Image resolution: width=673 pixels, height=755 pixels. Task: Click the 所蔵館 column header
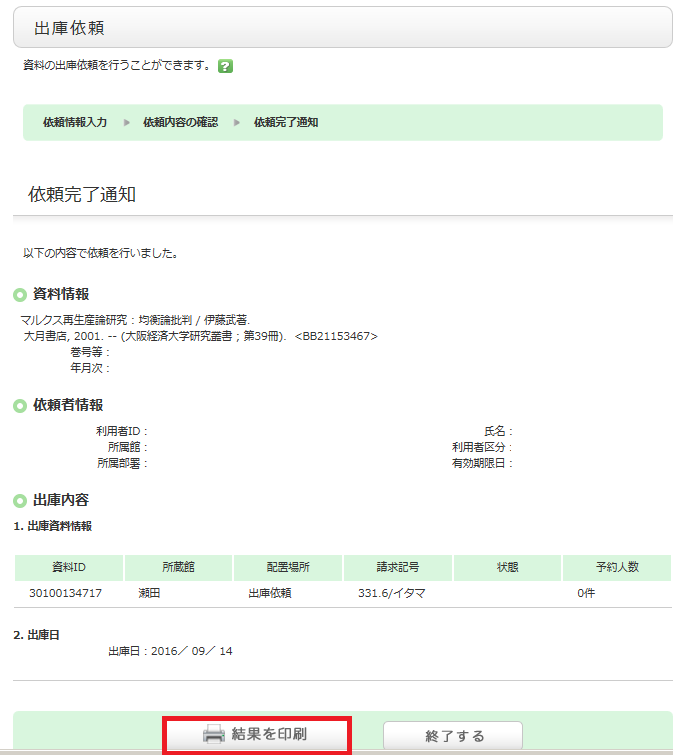[178, 567]
